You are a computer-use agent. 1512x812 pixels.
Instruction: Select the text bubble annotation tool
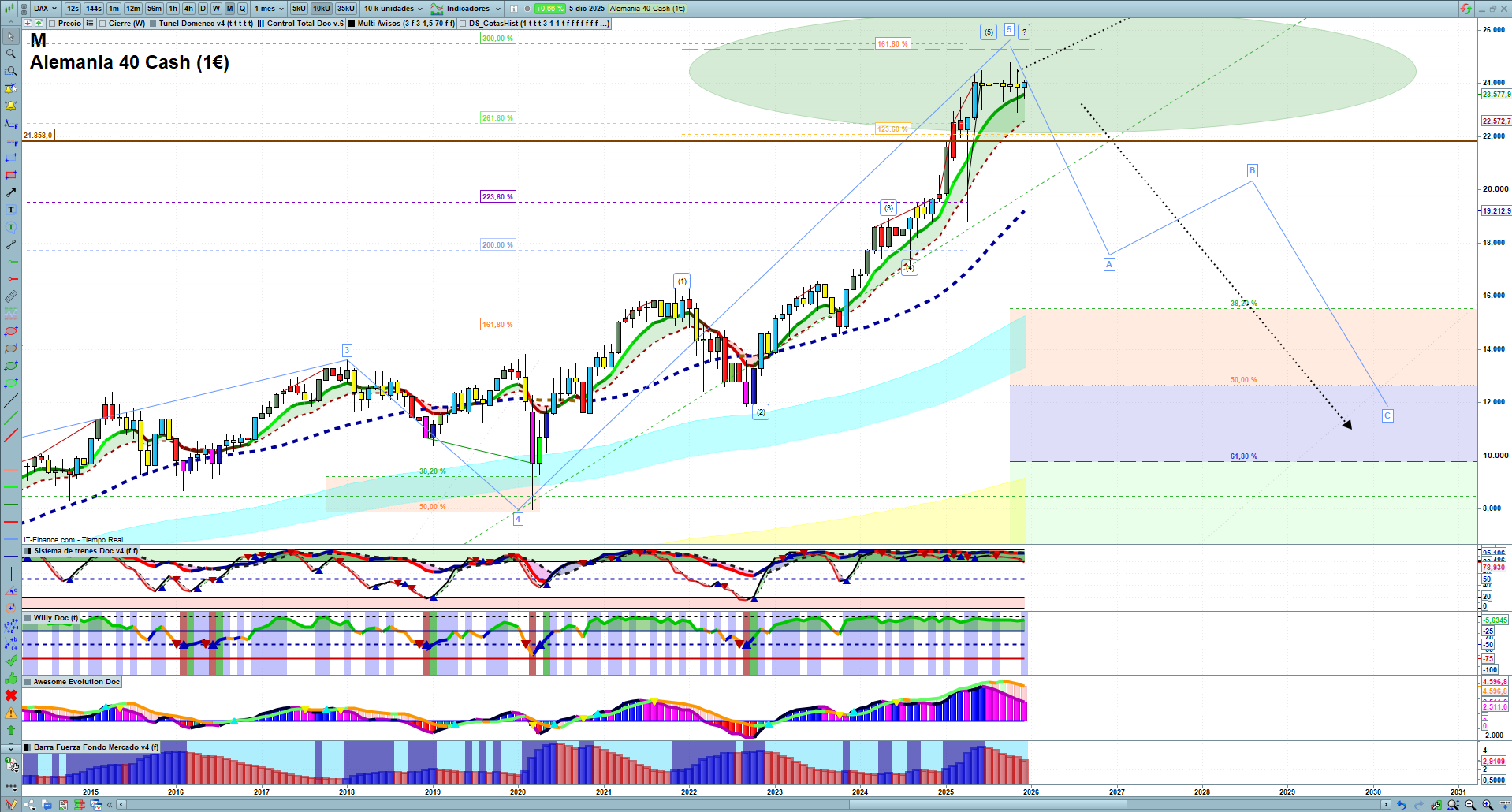(11, 227)
